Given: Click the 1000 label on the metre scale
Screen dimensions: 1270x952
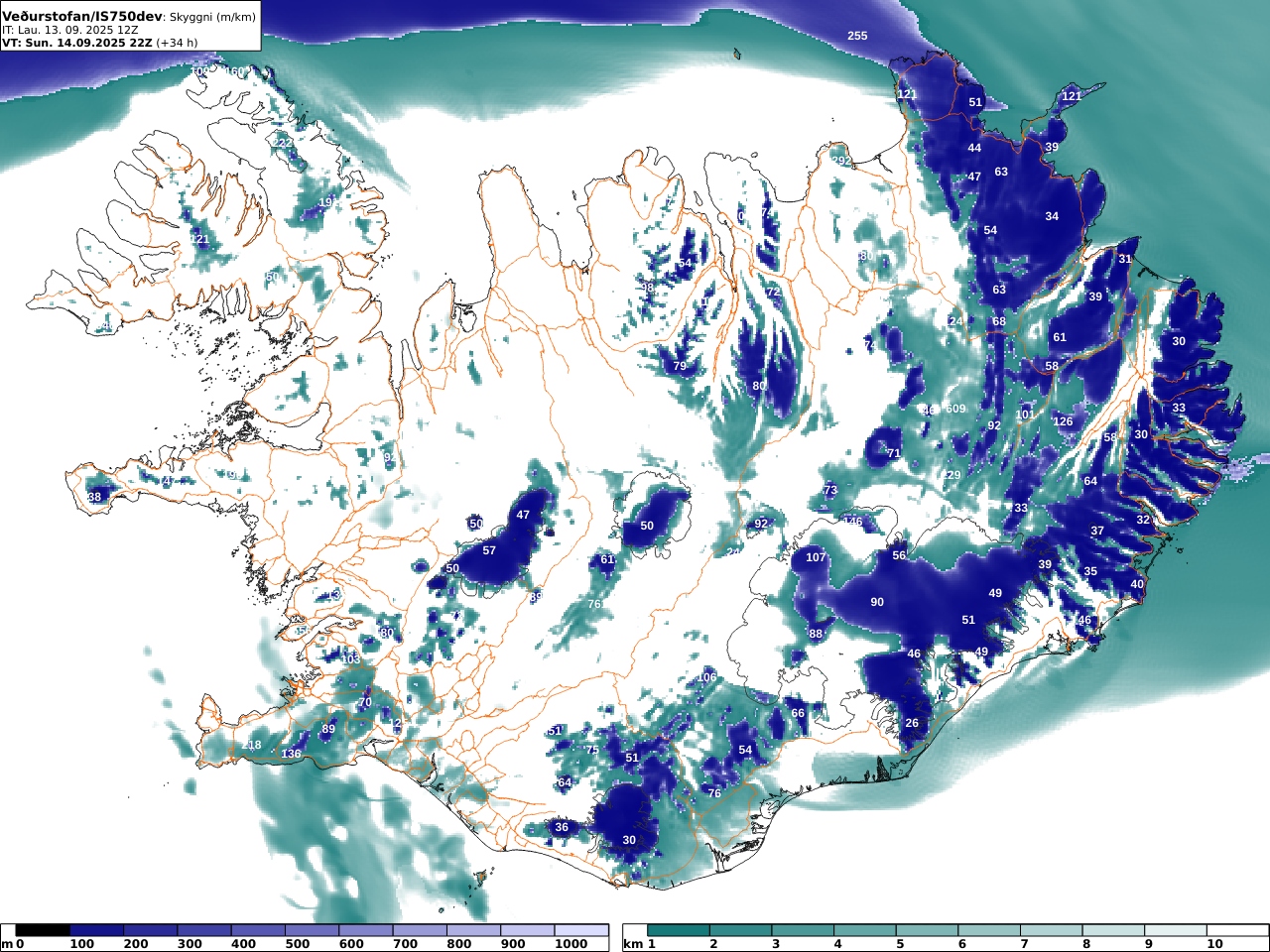Looking at the screenshot, I should [x=571, y=944].
